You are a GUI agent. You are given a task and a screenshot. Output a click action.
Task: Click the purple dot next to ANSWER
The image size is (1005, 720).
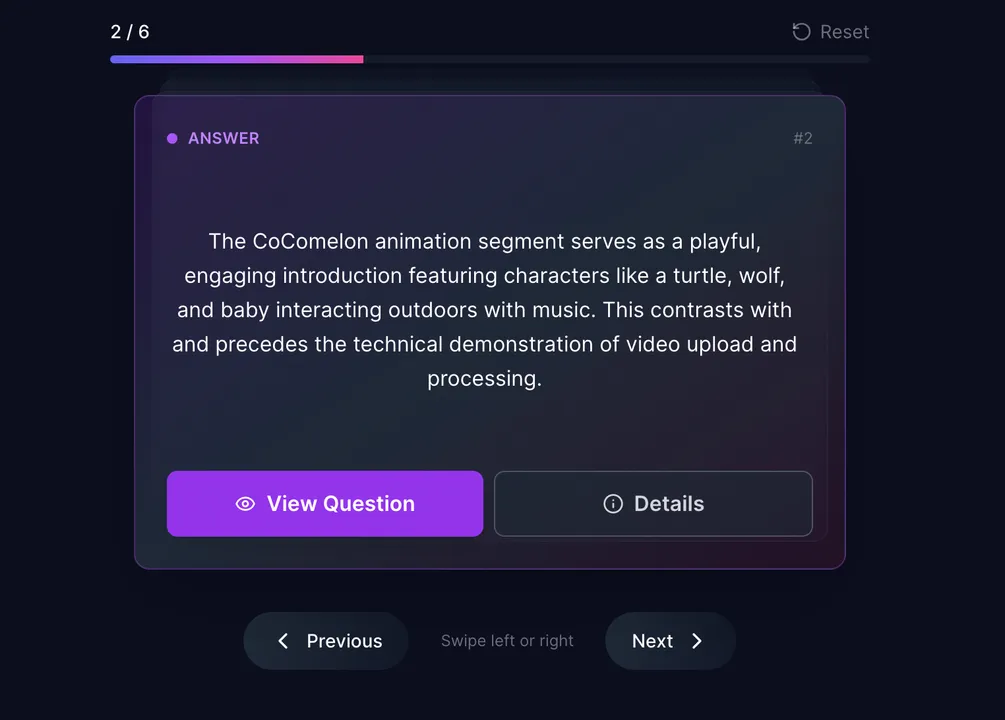[x=172, y=139]
